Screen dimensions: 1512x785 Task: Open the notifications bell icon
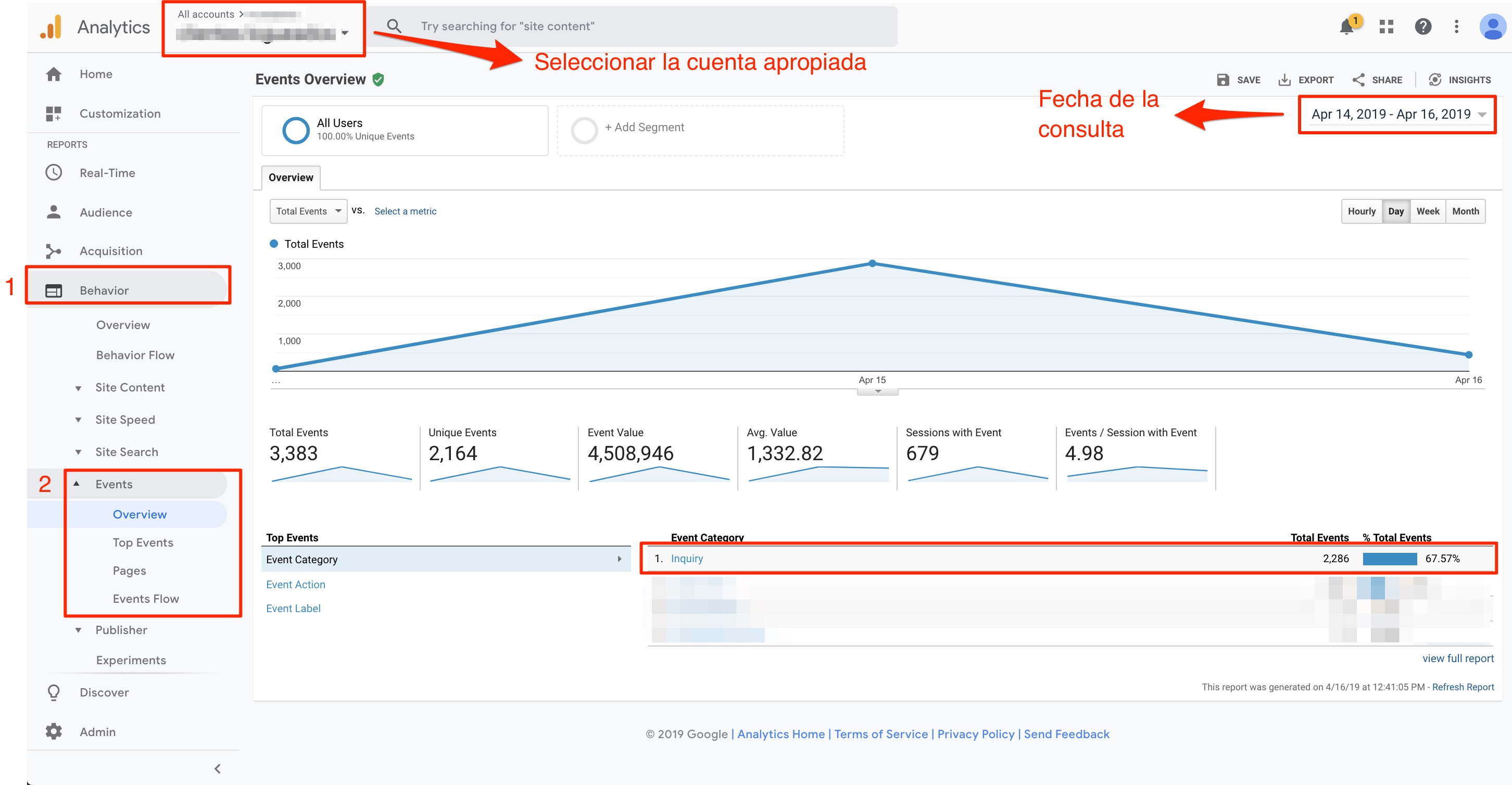tap(1346, 27)
